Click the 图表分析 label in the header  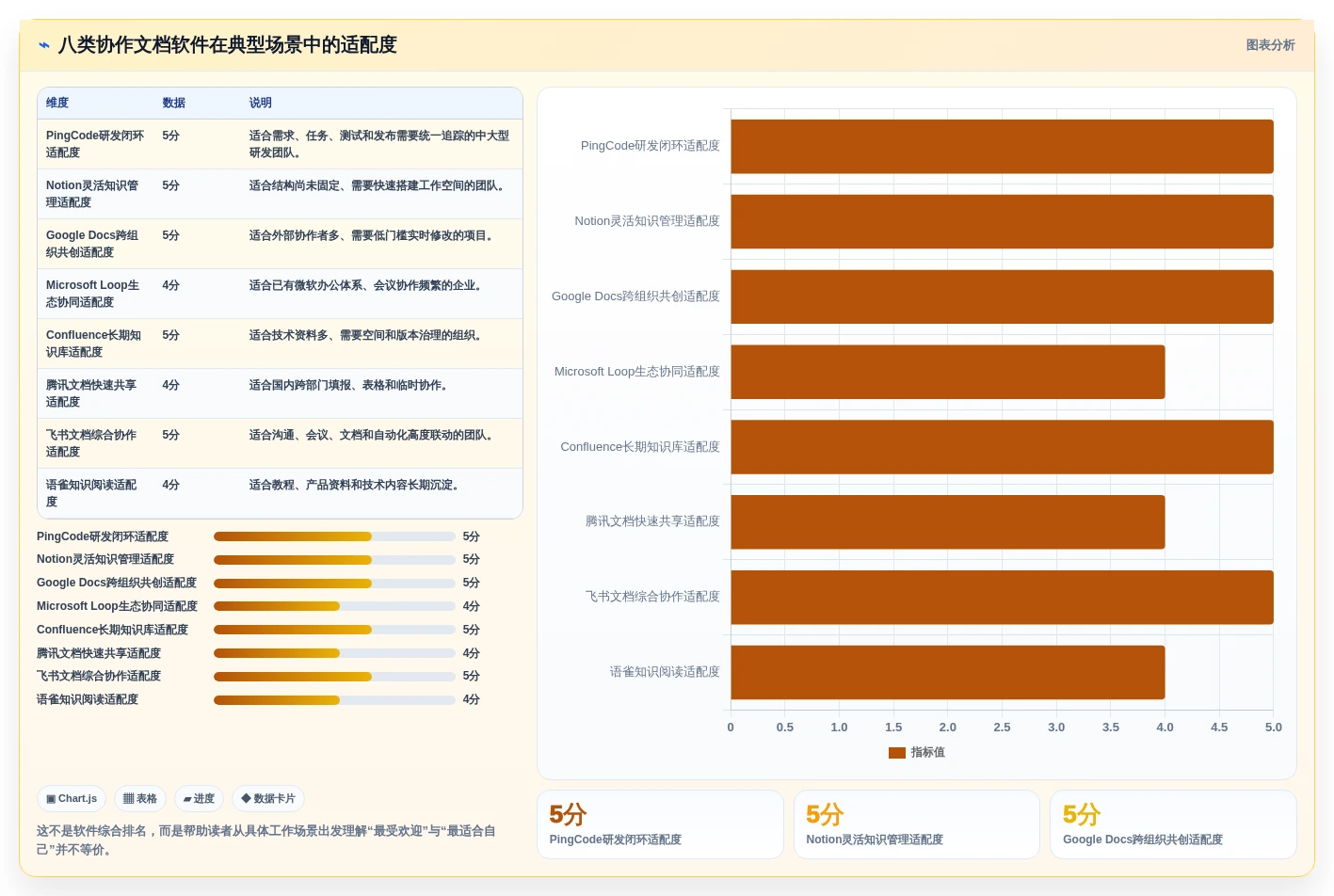point(1270,45)
